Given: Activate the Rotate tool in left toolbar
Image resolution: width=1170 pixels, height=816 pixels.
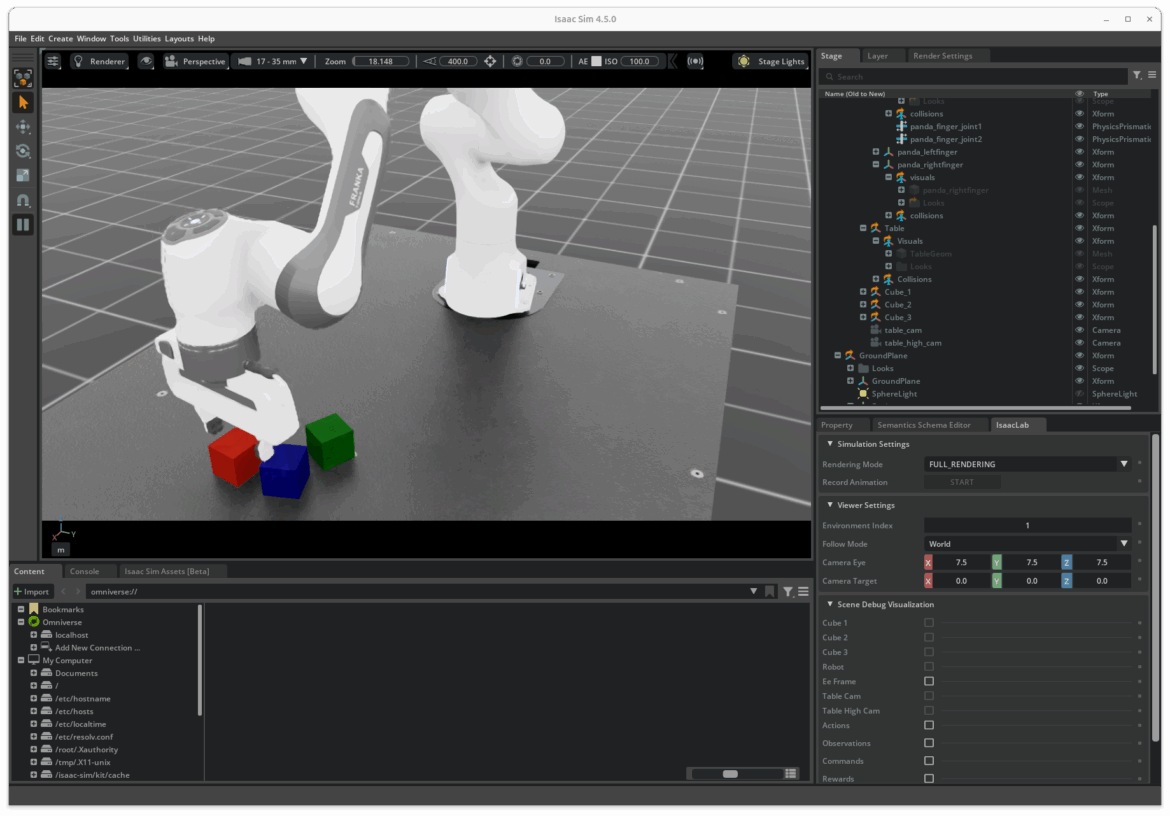Looking at the screenshot, I should click(23, 152).
